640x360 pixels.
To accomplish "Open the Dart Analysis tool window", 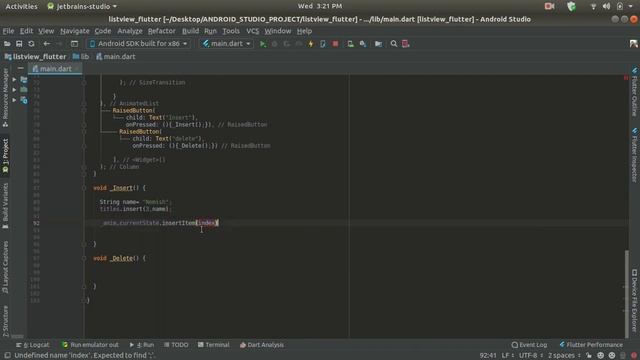I will pos(262,345).
